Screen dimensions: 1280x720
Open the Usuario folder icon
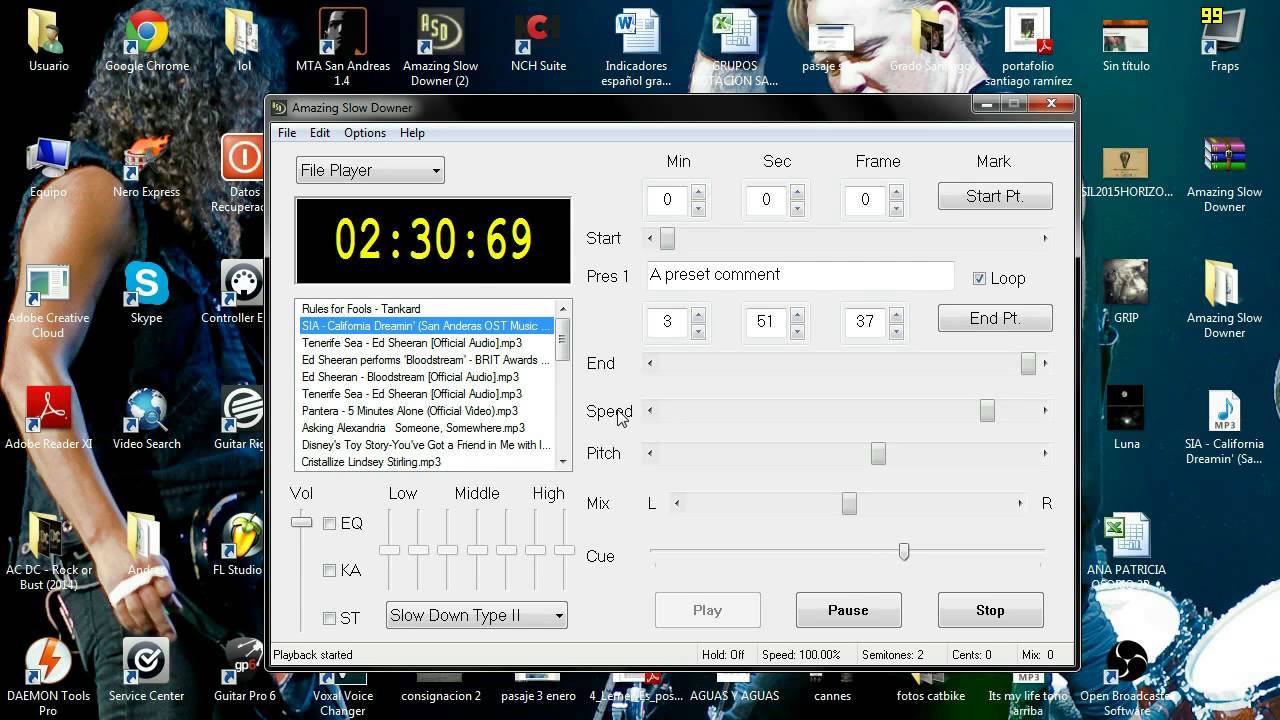48,40
